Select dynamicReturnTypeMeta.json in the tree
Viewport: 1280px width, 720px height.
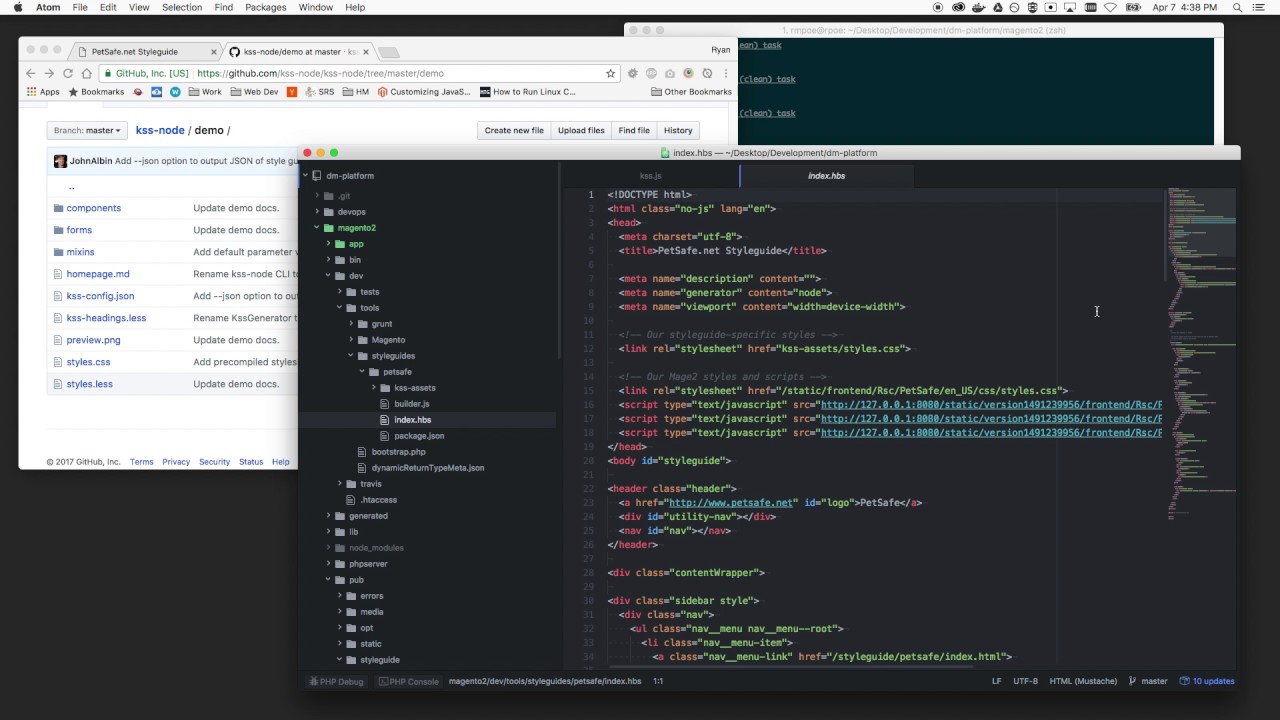click(428, 468)
